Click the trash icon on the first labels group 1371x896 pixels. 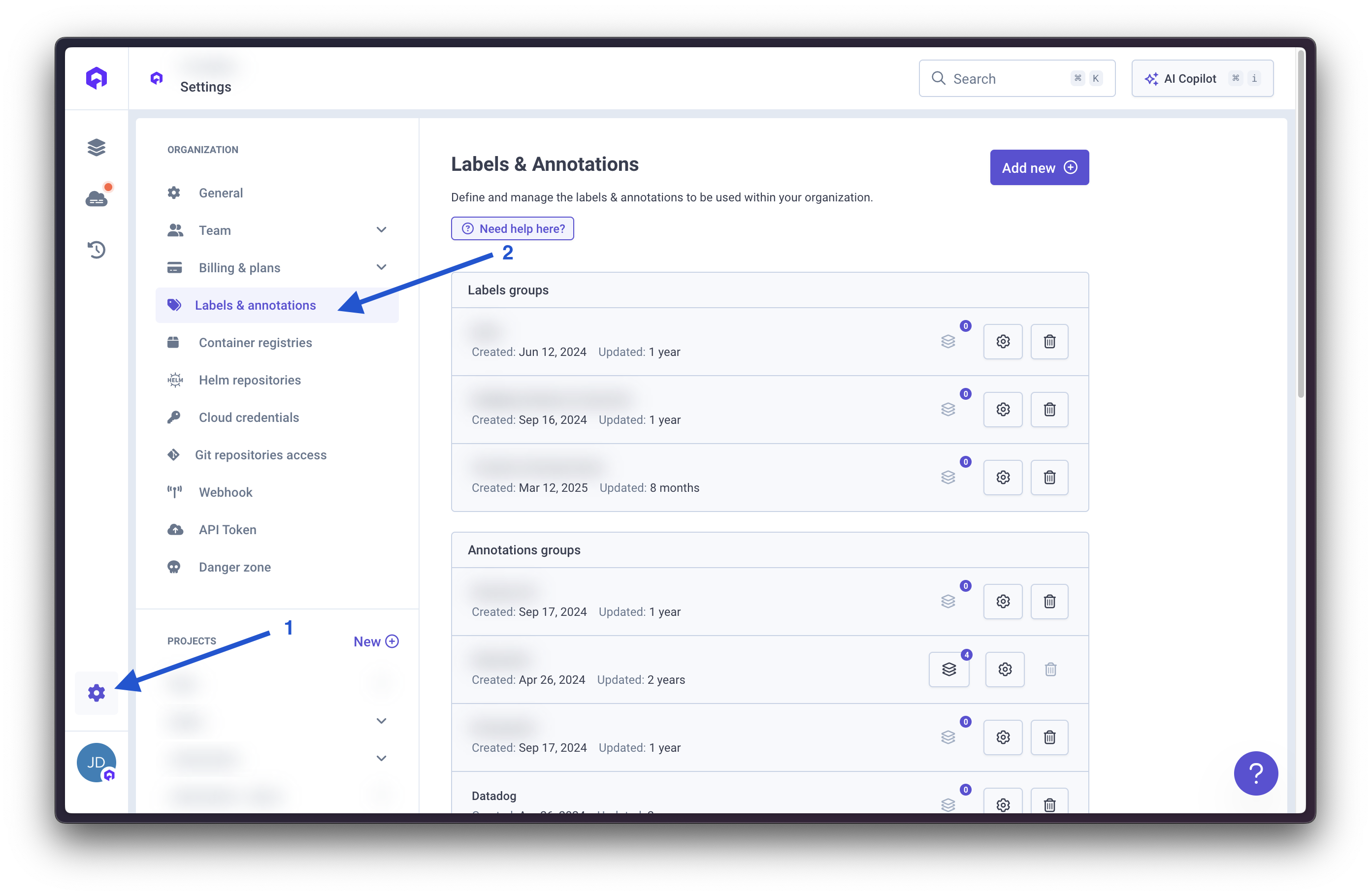pos(1049,341)
